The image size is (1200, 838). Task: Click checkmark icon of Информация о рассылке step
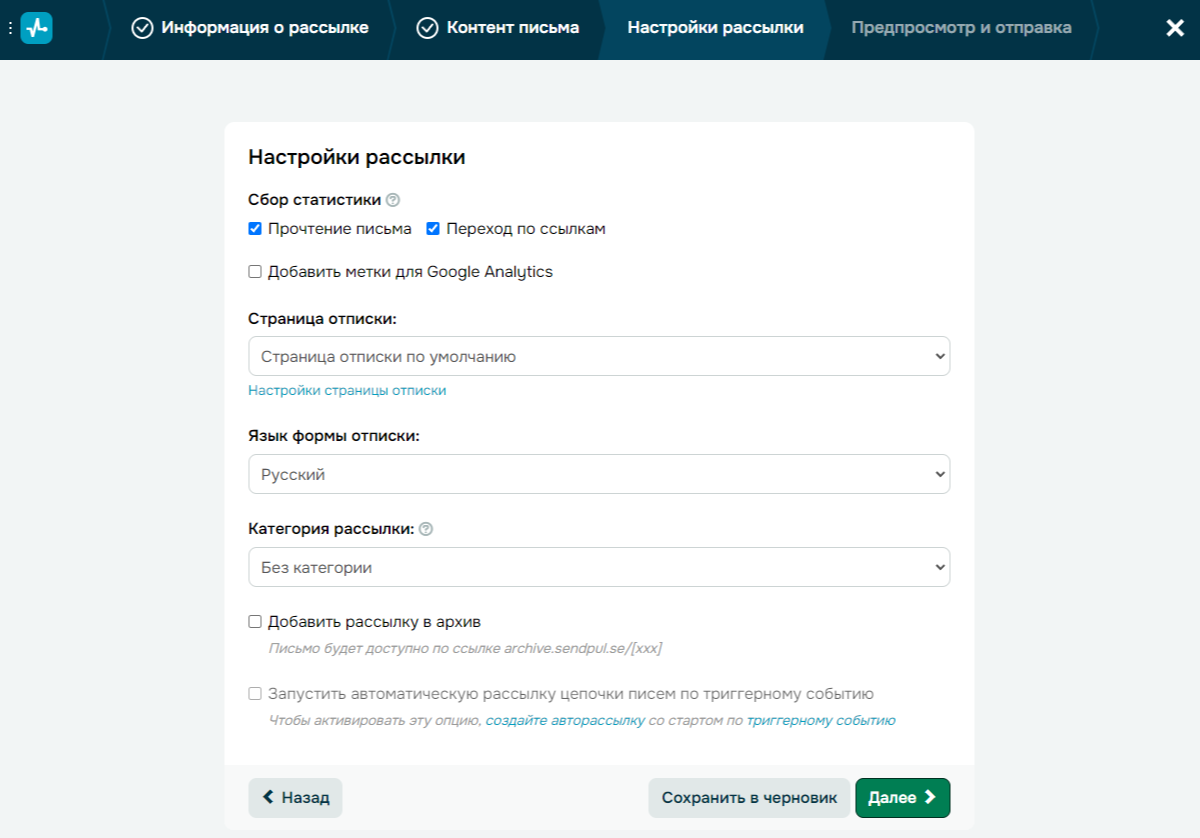(142, 28)
